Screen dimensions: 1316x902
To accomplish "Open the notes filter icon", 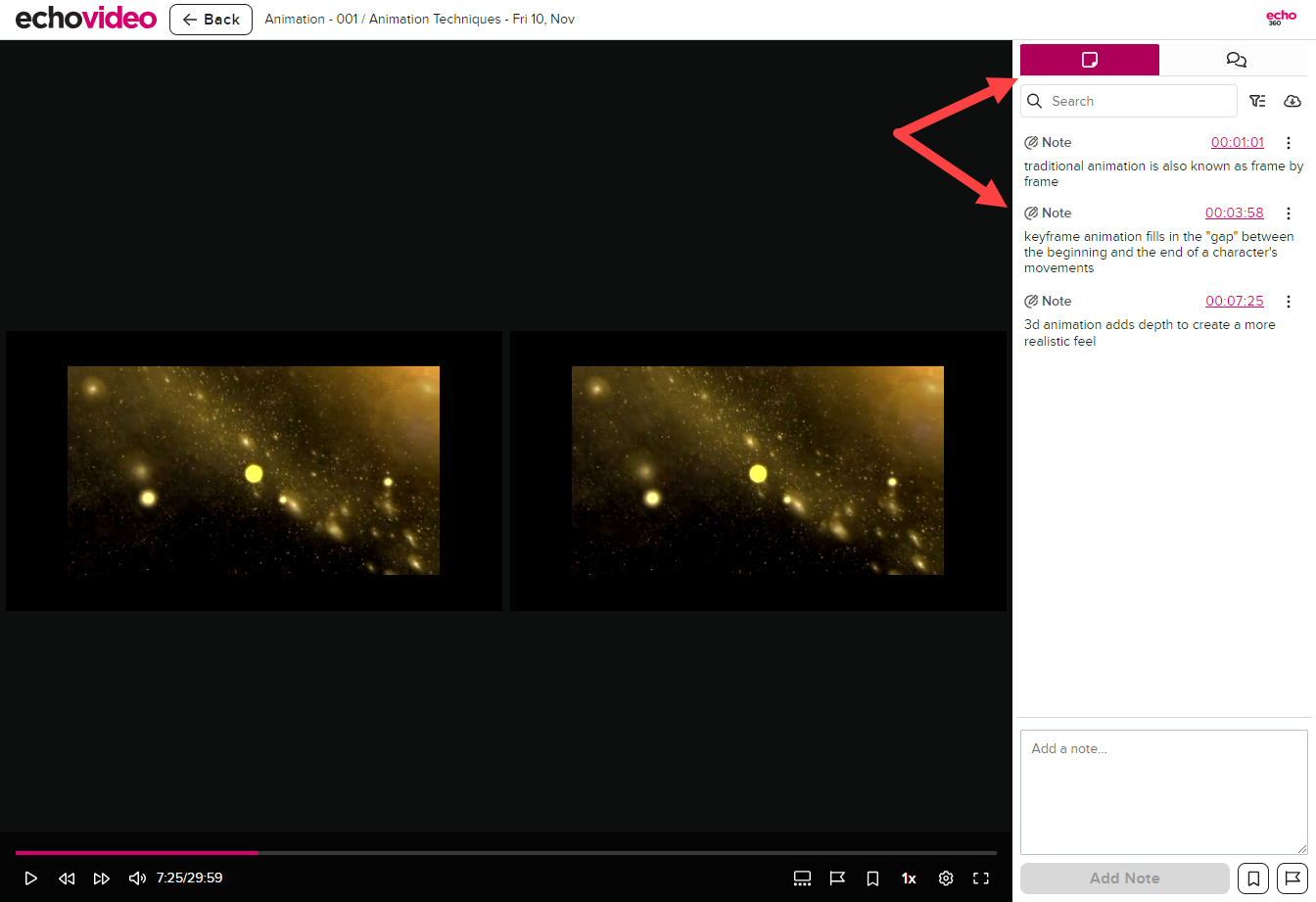I will pyautogui.click(x=1257, y=101).
